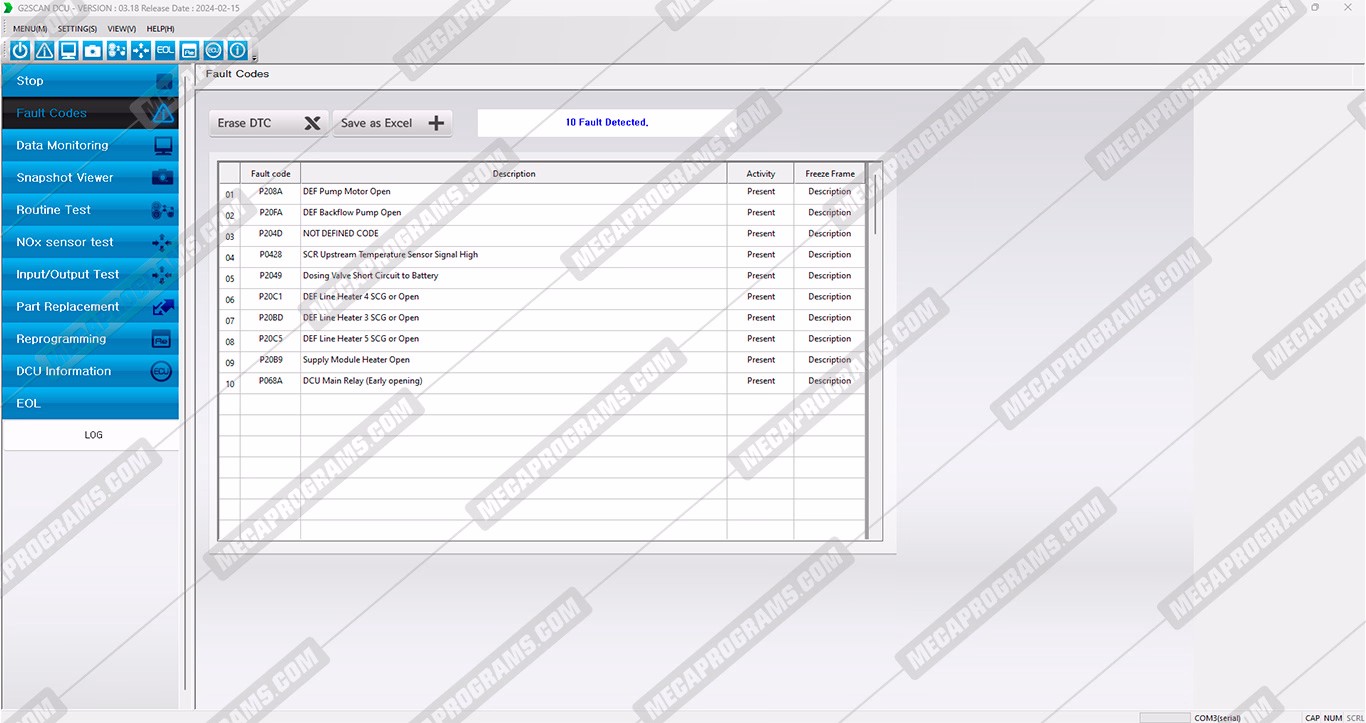
Task: Open the SETTING(S) menu
Action: point(77,29)
